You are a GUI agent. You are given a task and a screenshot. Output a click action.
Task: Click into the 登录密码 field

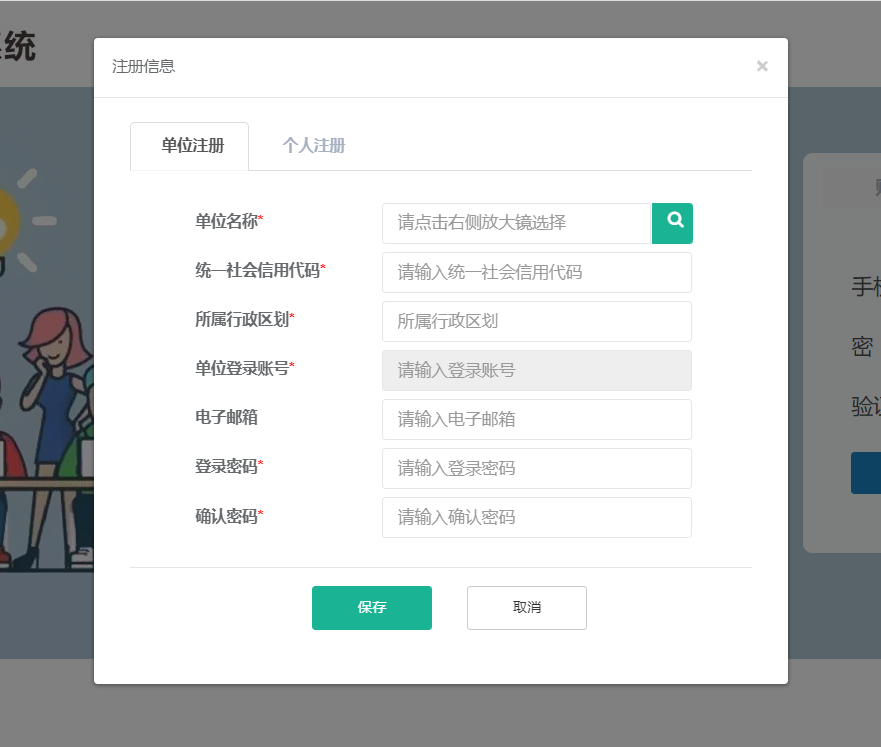(536, 468)
